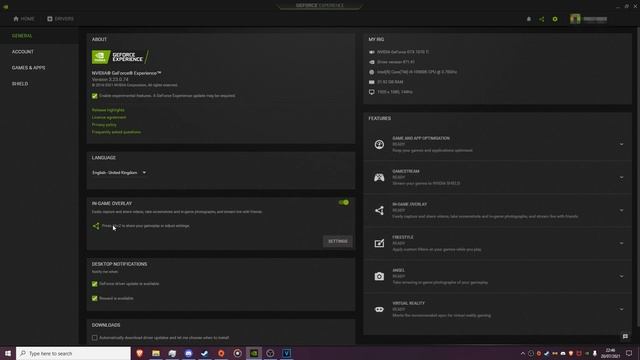The width and height of the screenshot is (640, 360).
Task: Select General in settings sidebar
Action: (x=22, y=36)
